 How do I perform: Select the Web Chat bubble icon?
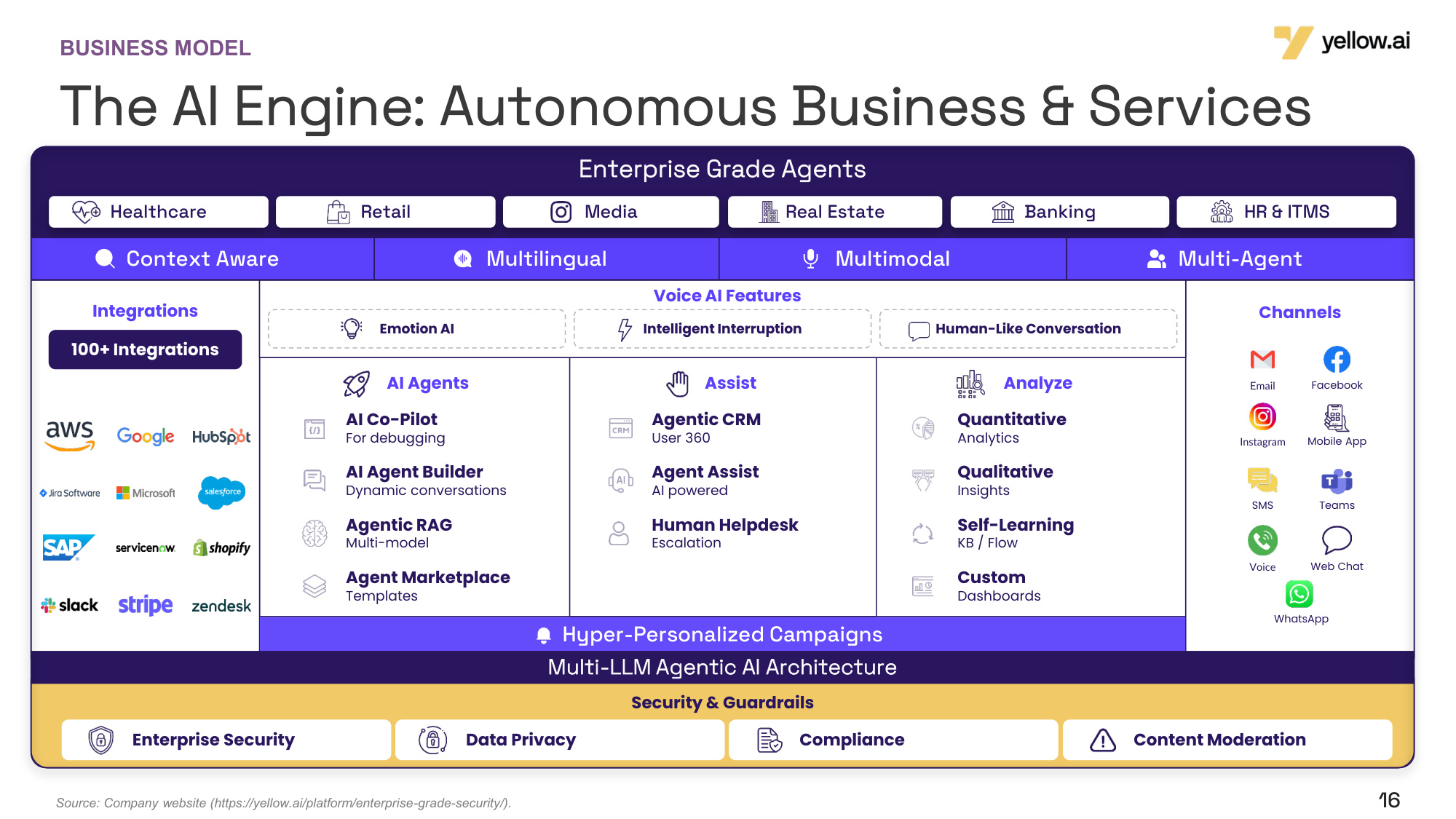click(1337, 541)
